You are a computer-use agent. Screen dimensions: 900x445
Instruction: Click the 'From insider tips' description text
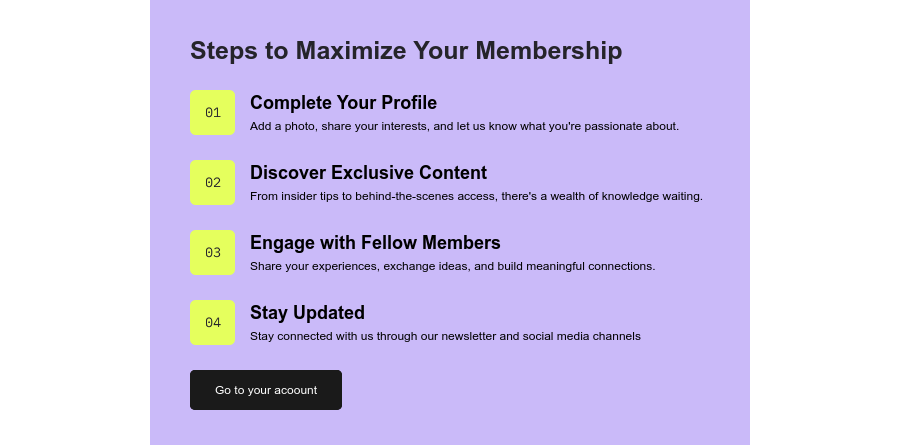click(x=476, y=196)
